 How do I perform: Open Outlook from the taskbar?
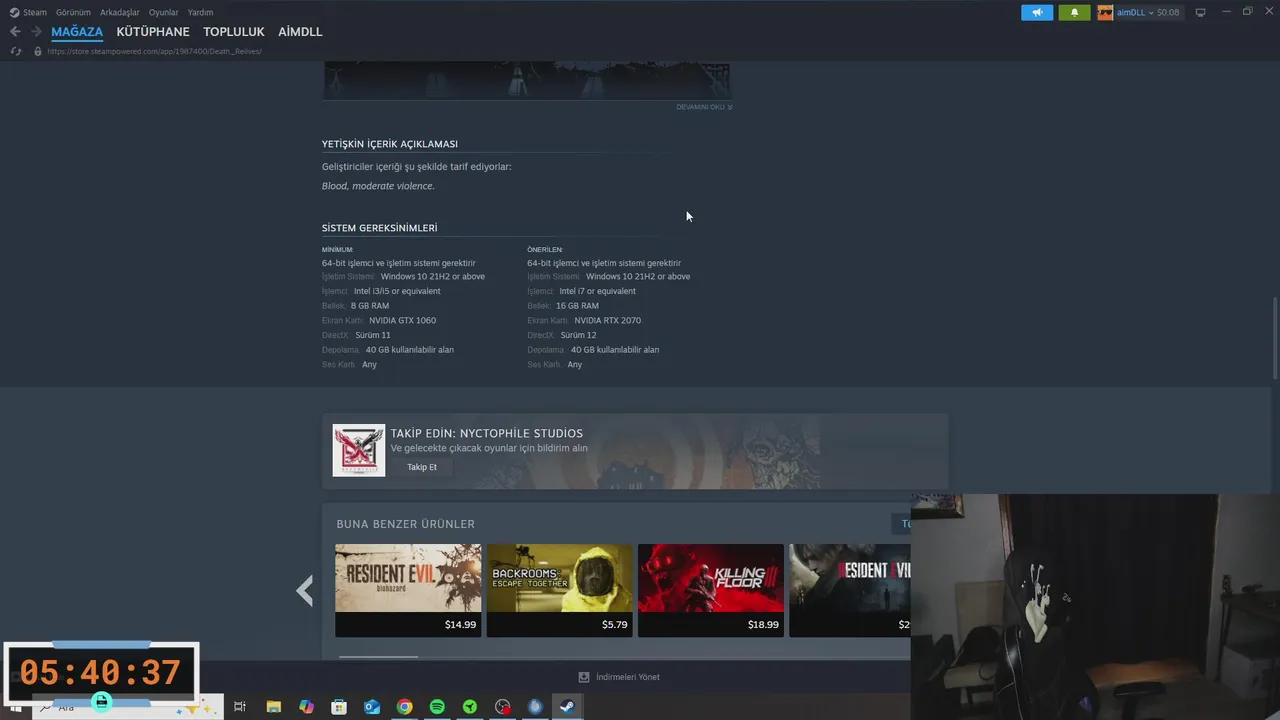click(372, 707)
